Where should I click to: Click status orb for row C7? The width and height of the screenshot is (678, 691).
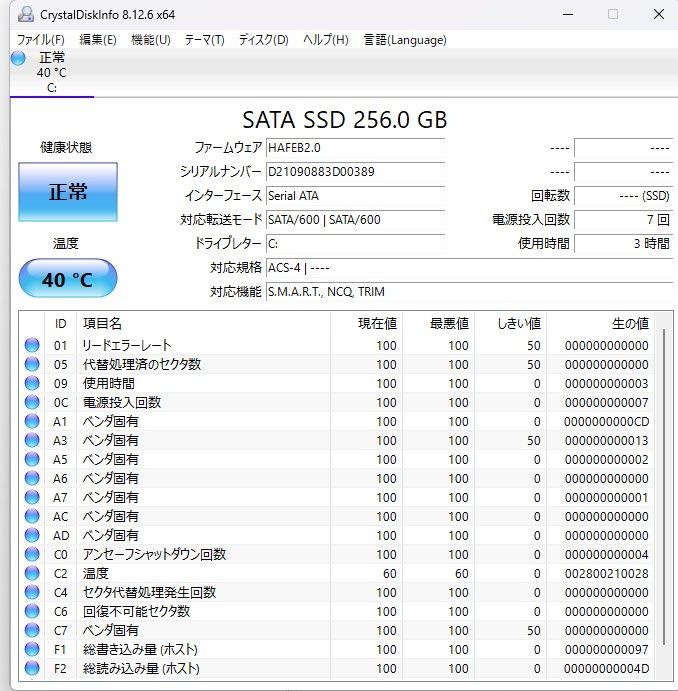tap(32, 630)
